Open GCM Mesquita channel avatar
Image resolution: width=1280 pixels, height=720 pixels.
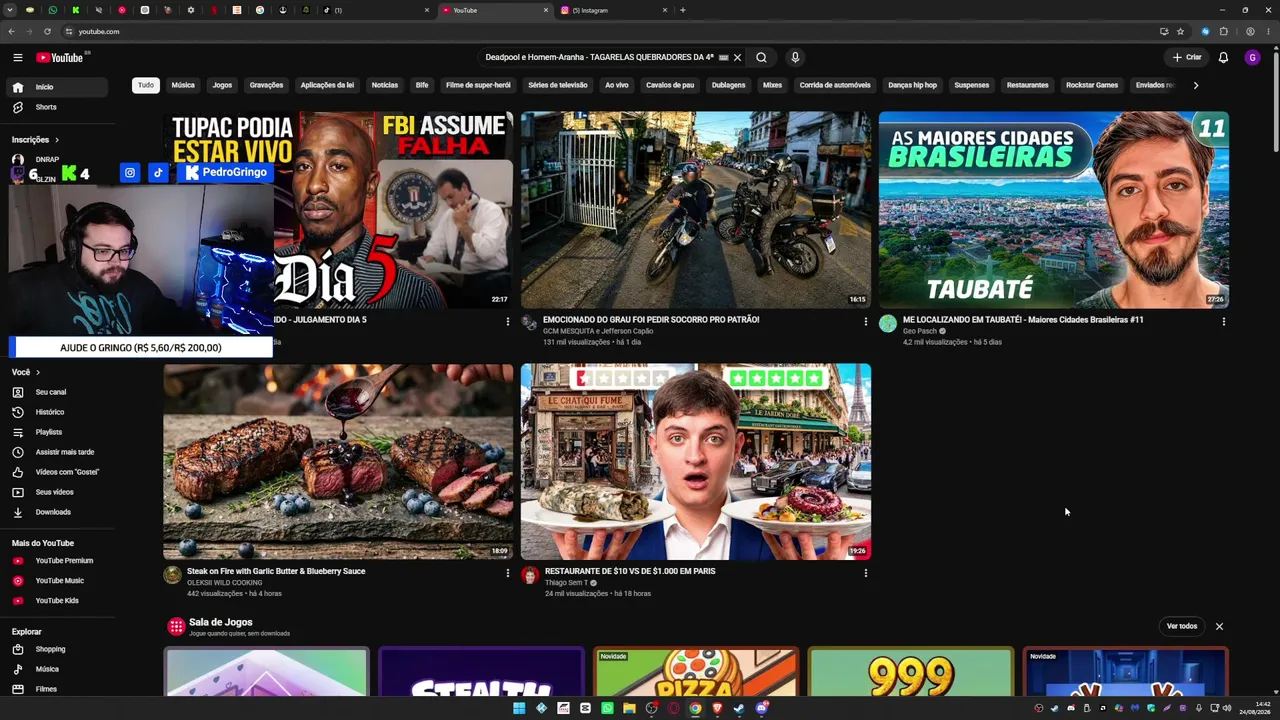(530, 323)
